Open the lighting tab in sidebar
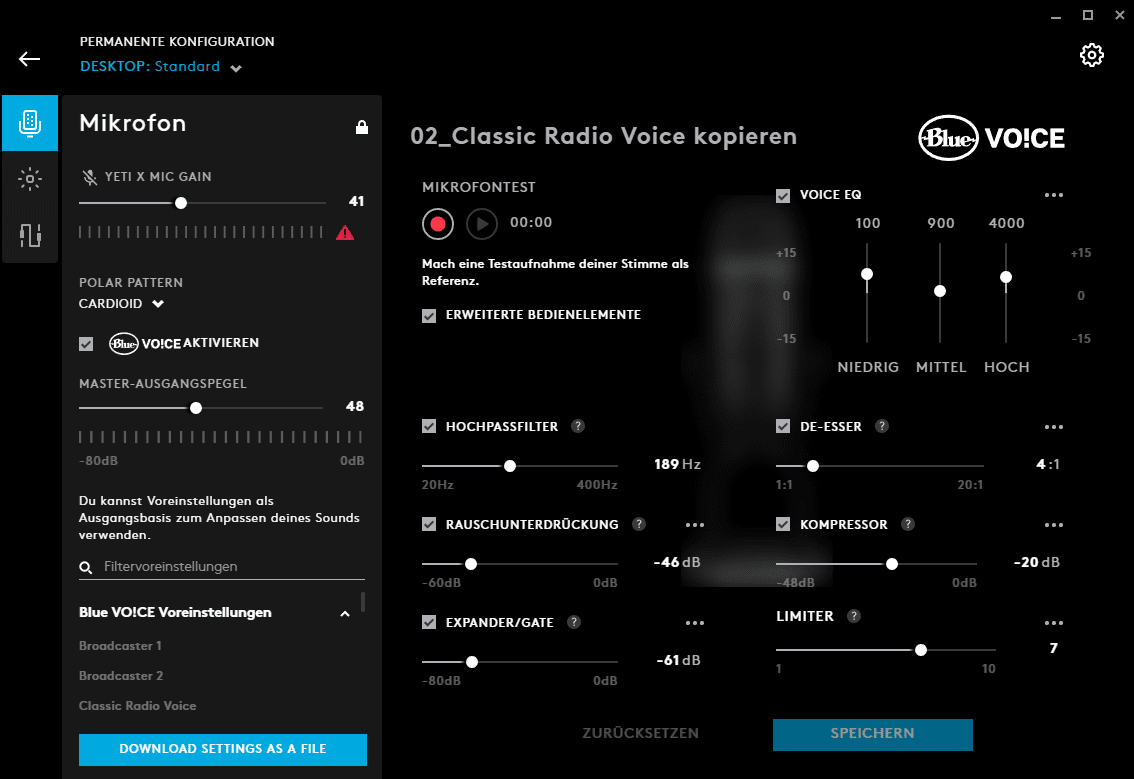Image resolution: width=1134 pixels, height=779 pixels. 30,179
